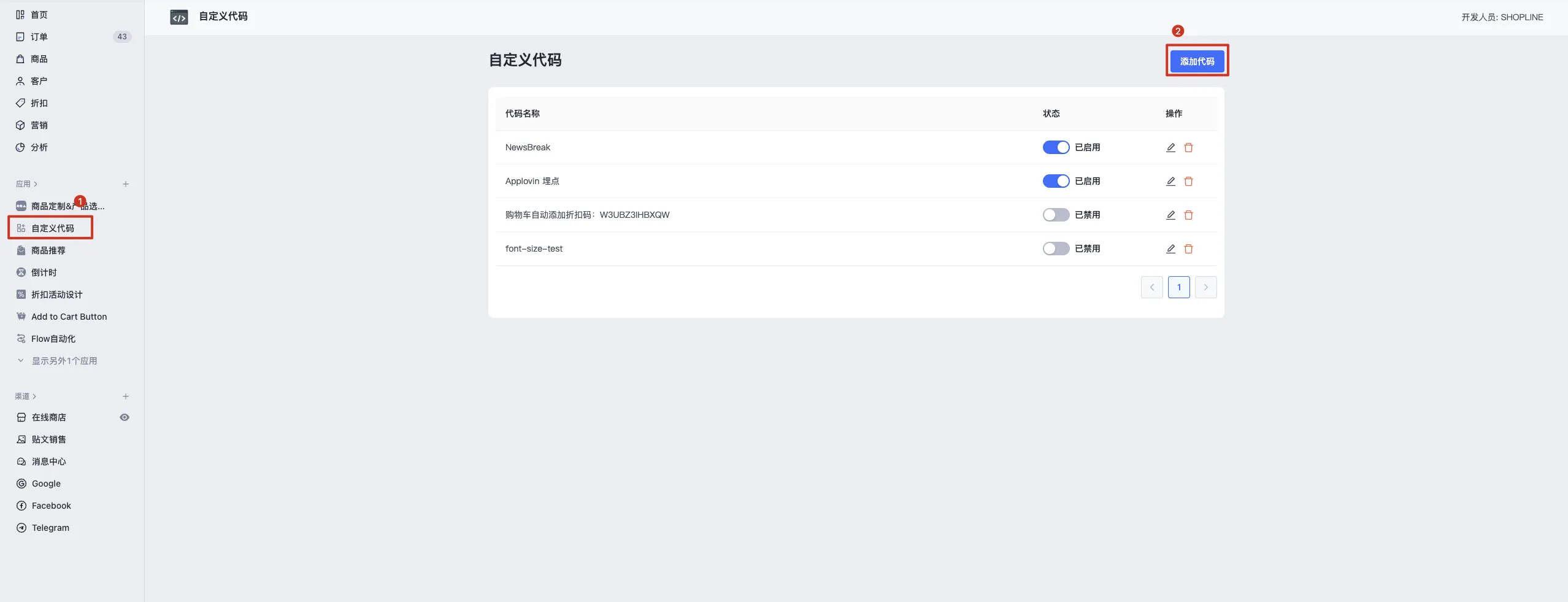Screen dimensions: 1568x602
Task: Click the custom code icon in header
Action: coord(179,17)
